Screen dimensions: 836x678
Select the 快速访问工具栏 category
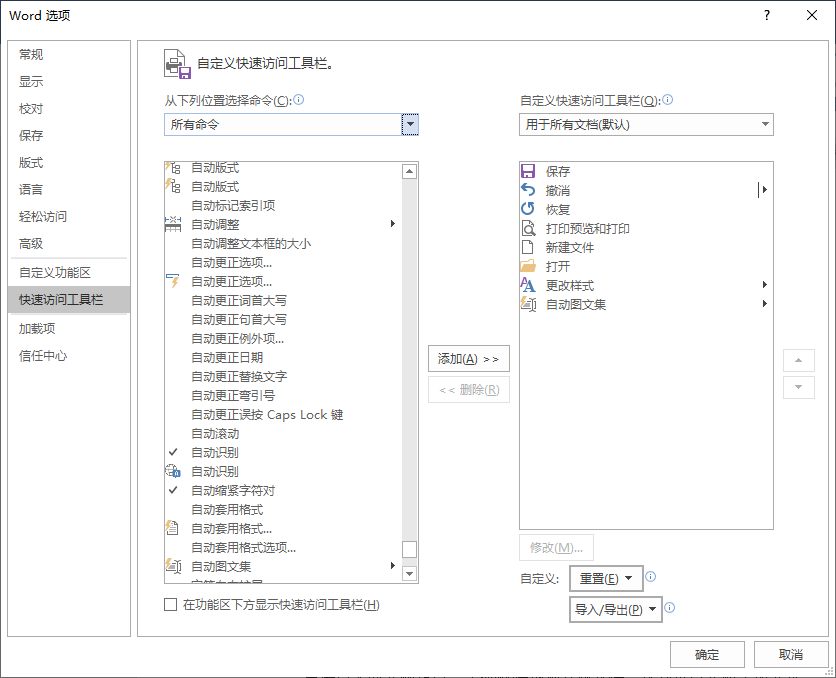69,300
